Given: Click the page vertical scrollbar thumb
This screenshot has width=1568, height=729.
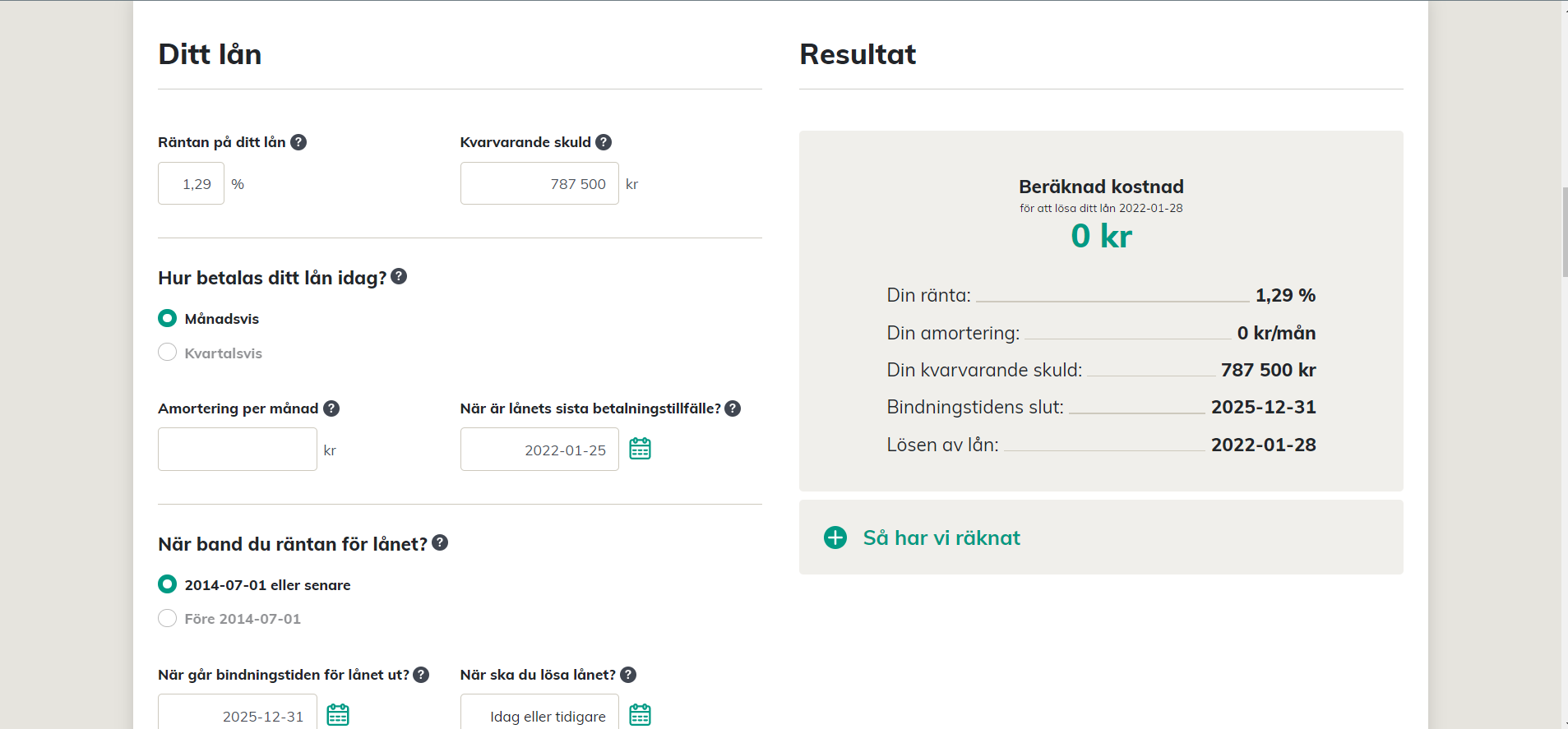Looking at the screenshot, I should [1564, 232].
